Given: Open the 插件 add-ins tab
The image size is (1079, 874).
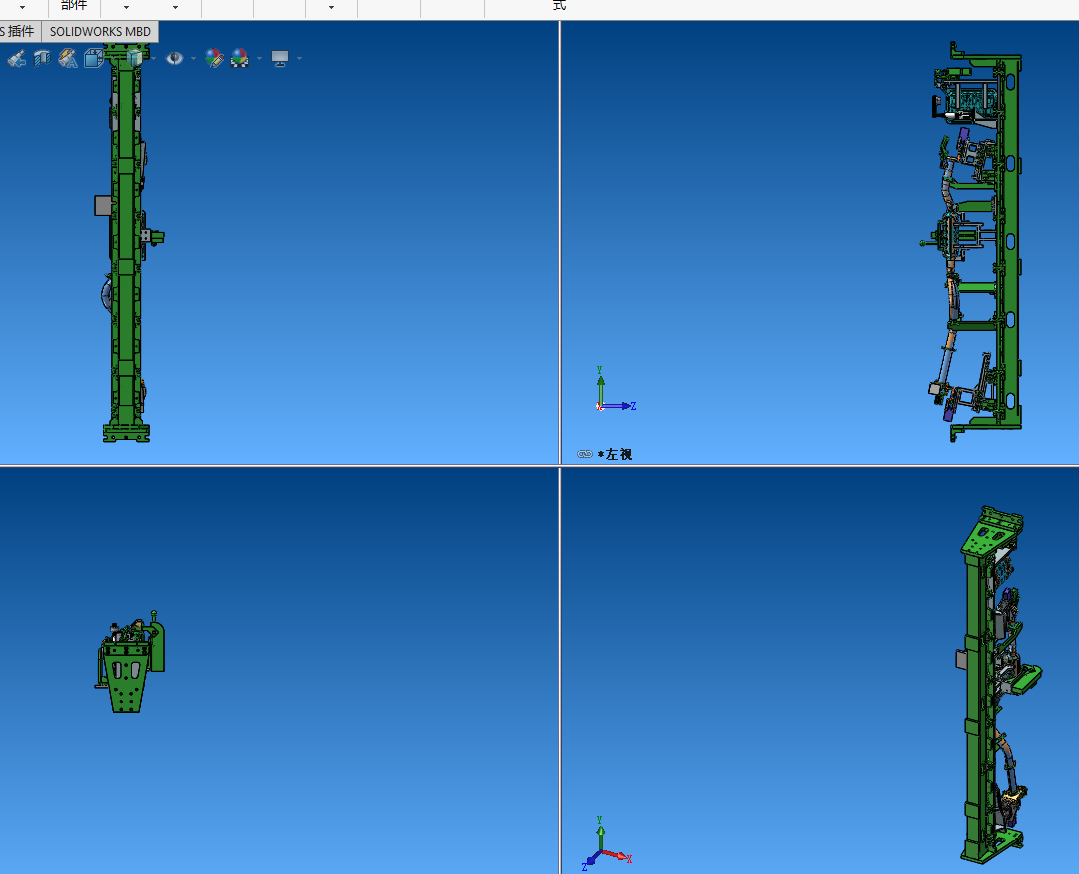Looking at the screenshot, I should [19, 31].
